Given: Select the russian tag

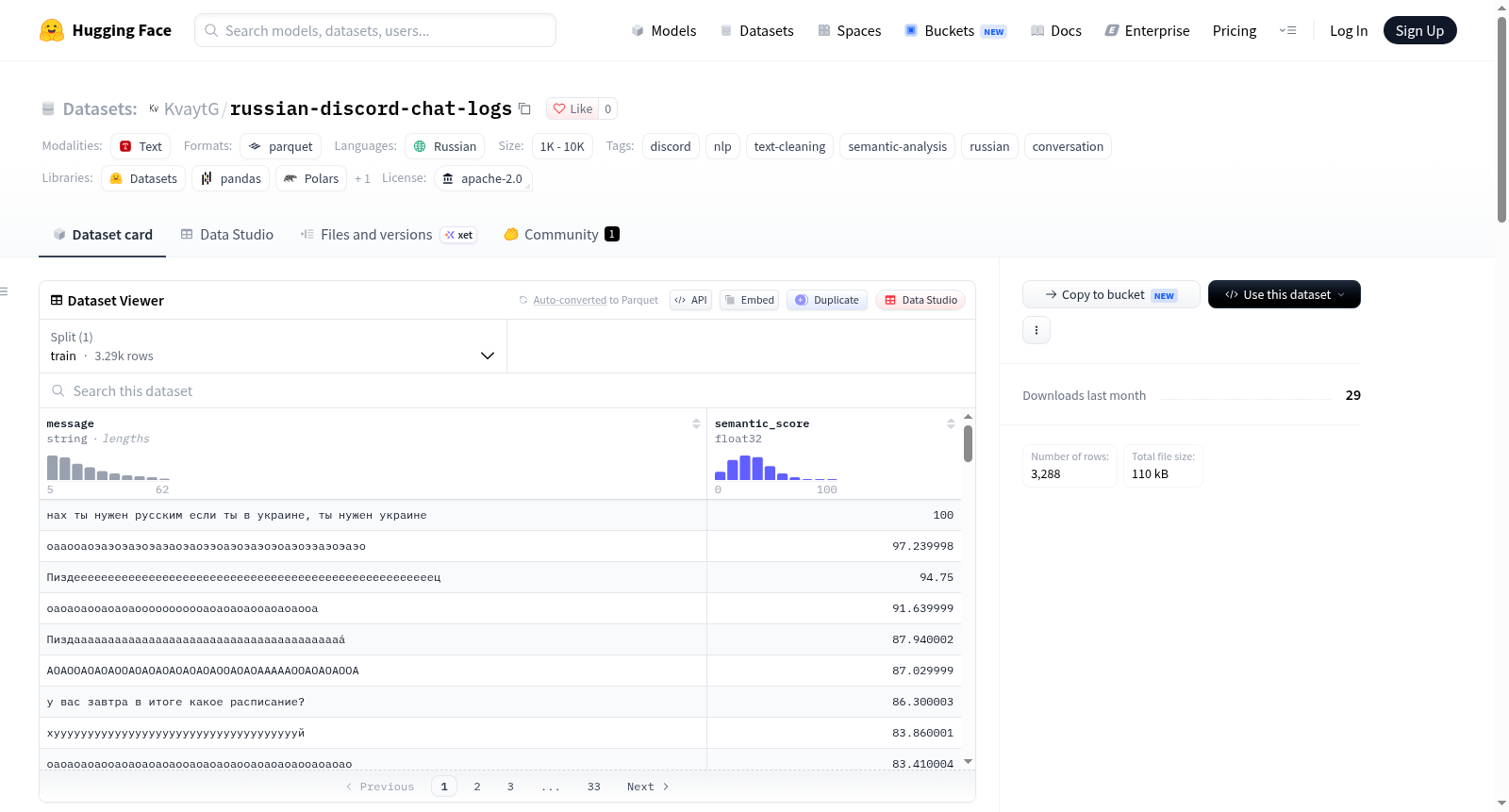Looking at the screenshot, I should pyautogui.click(x=989, y=146).
